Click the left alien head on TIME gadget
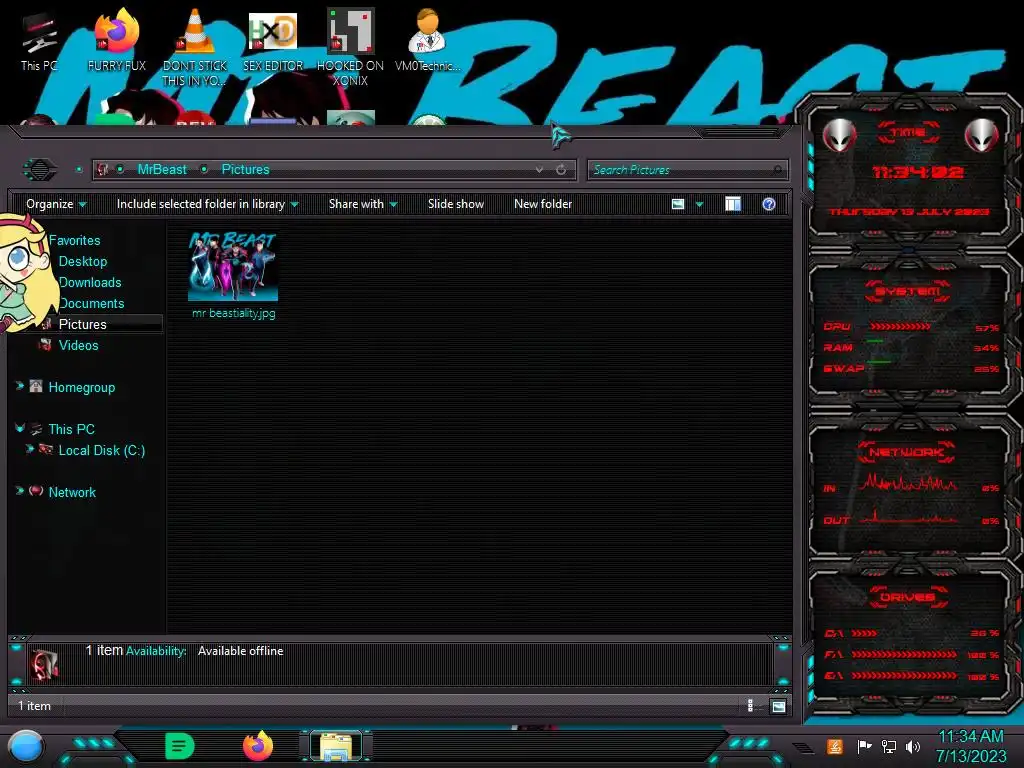 (x=839, y=136)
